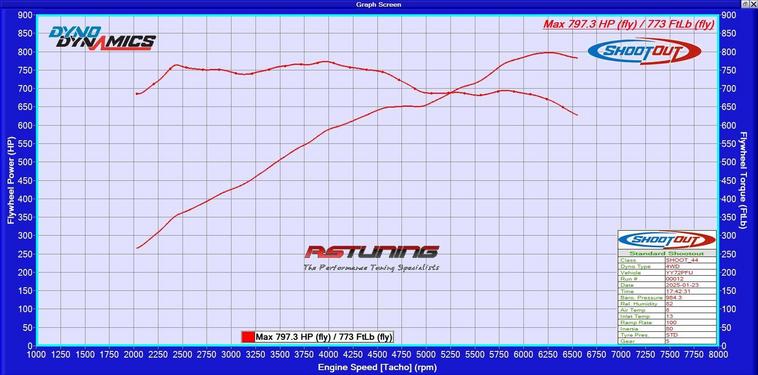
Task: Click the Run # row in the table
Action: coord(667,278)
